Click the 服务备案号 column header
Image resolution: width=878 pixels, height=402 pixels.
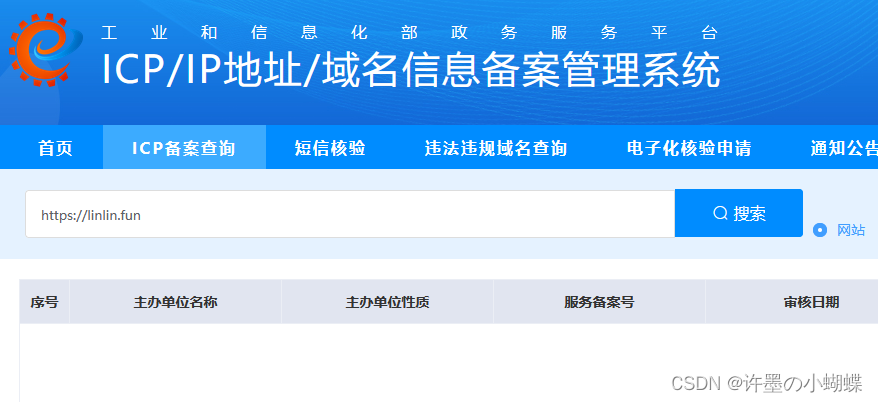point(599,302)
